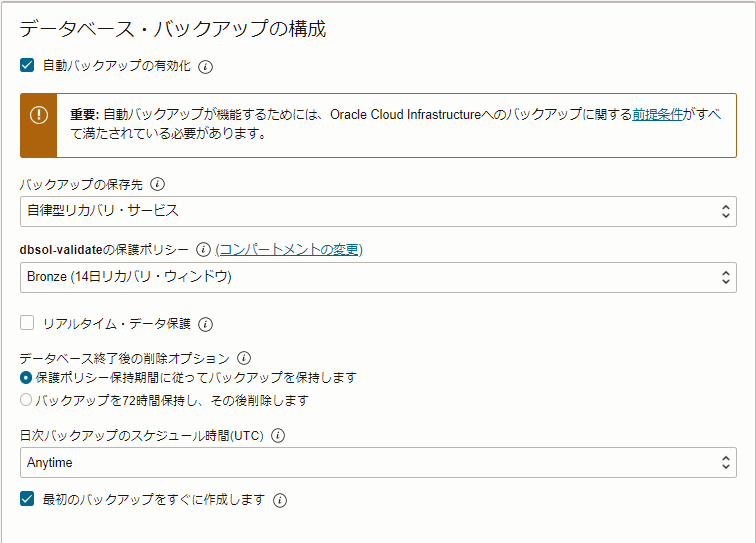Click the データベース・バックアップの構成 heading
Image resolution: width=756 pixels, height=543 pixels.
[x=172, y=29]
